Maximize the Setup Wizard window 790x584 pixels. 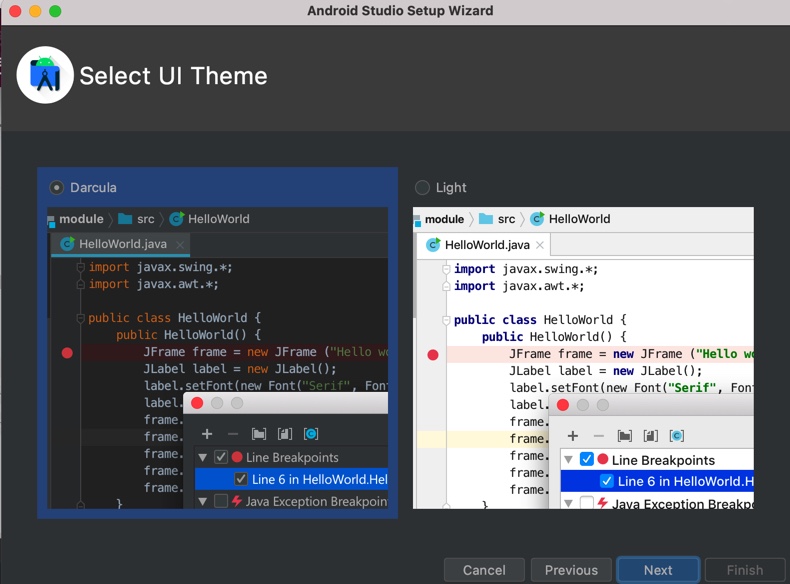[55, 11]
